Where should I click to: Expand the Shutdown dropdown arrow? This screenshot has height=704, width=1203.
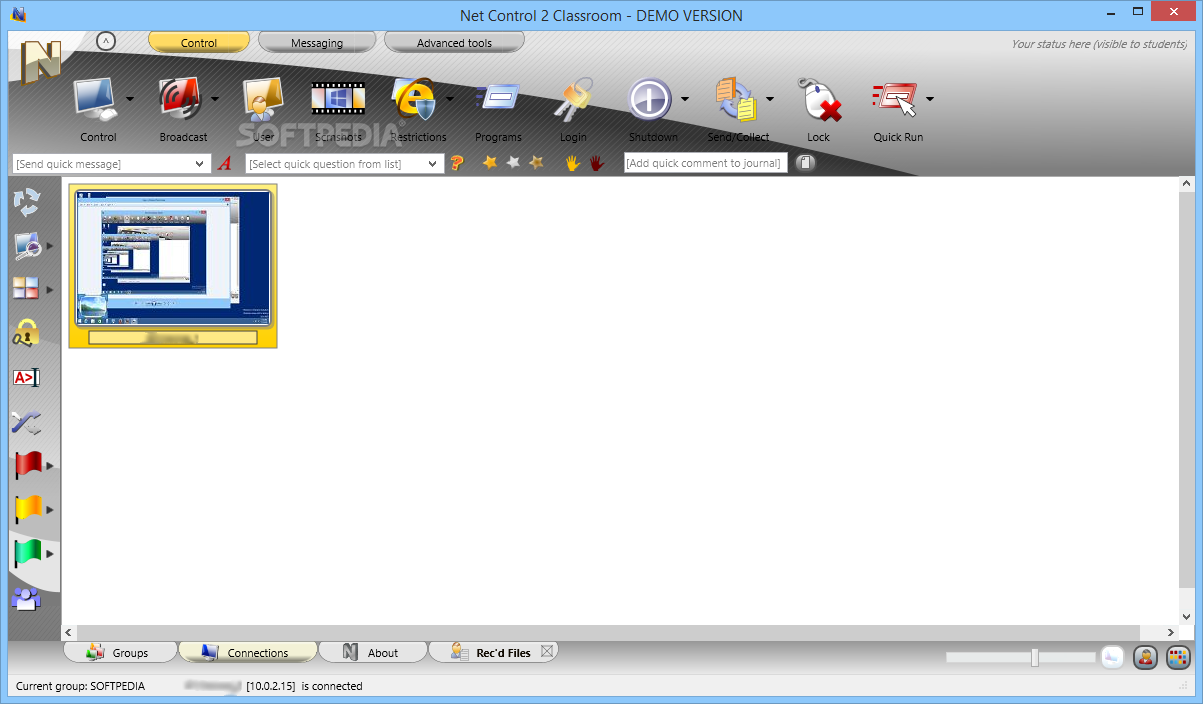click(x=685, y=99)
